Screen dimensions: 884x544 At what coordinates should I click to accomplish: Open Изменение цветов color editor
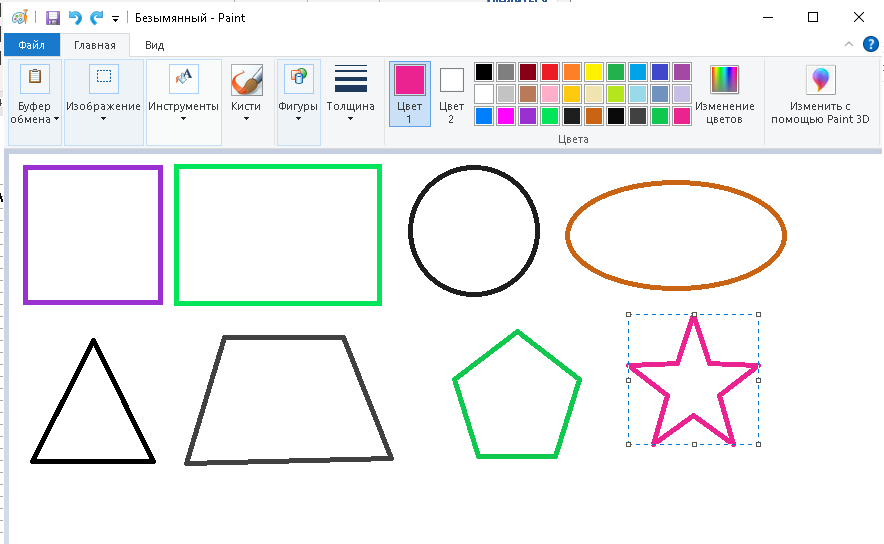724,94
